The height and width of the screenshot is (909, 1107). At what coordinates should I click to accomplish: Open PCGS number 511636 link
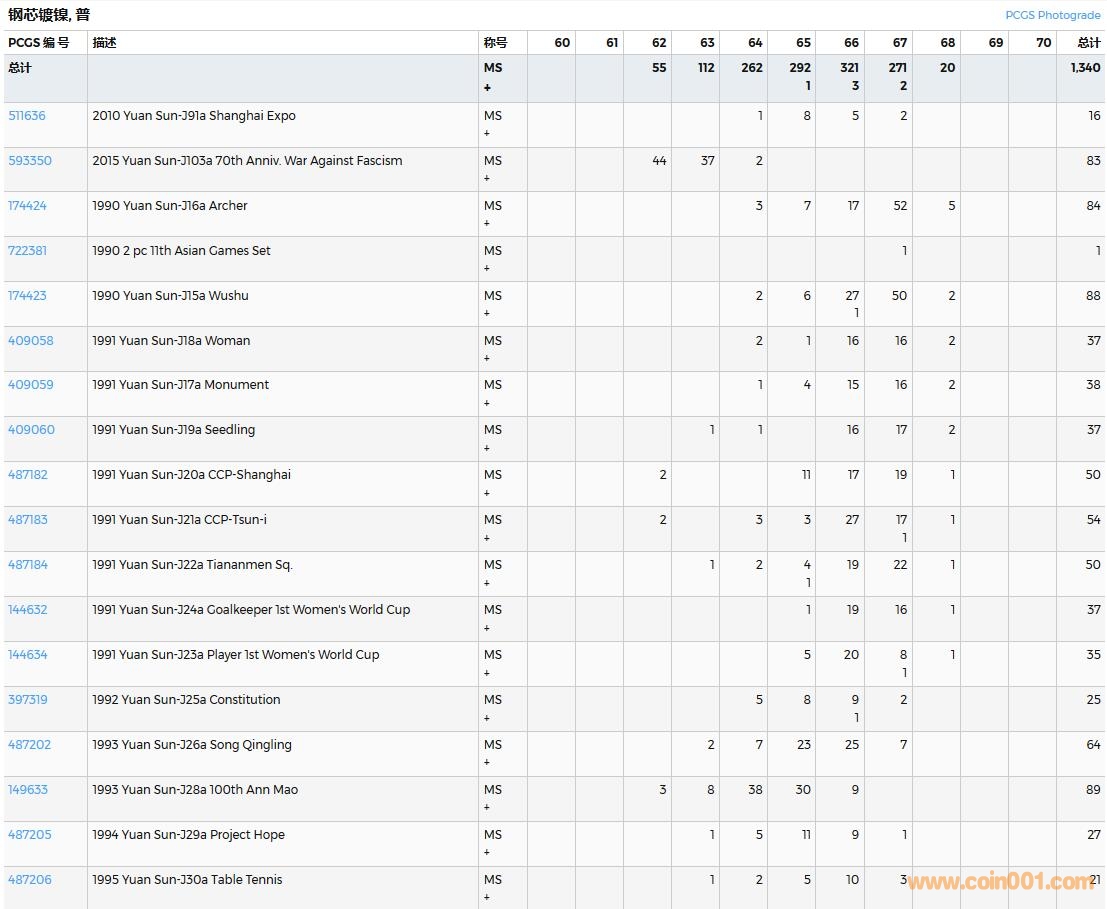tap(27, 116)
